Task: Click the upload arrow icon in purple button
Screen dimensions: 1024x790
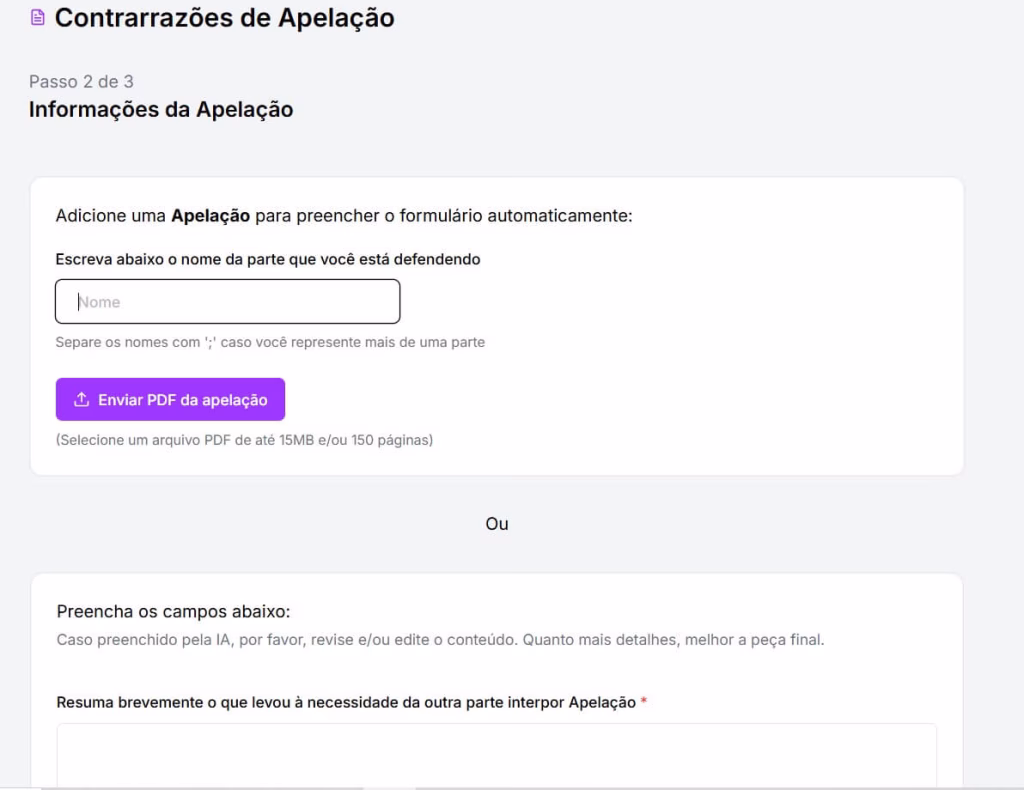Action: point(81,400)
